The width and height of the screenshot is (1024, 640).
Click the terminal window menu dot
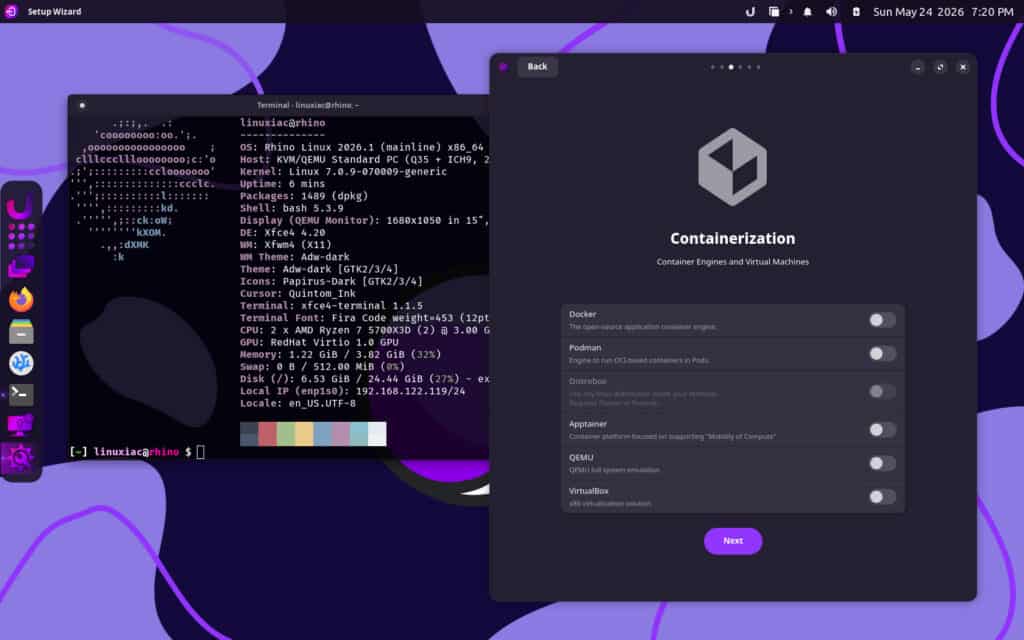[82, 105]
